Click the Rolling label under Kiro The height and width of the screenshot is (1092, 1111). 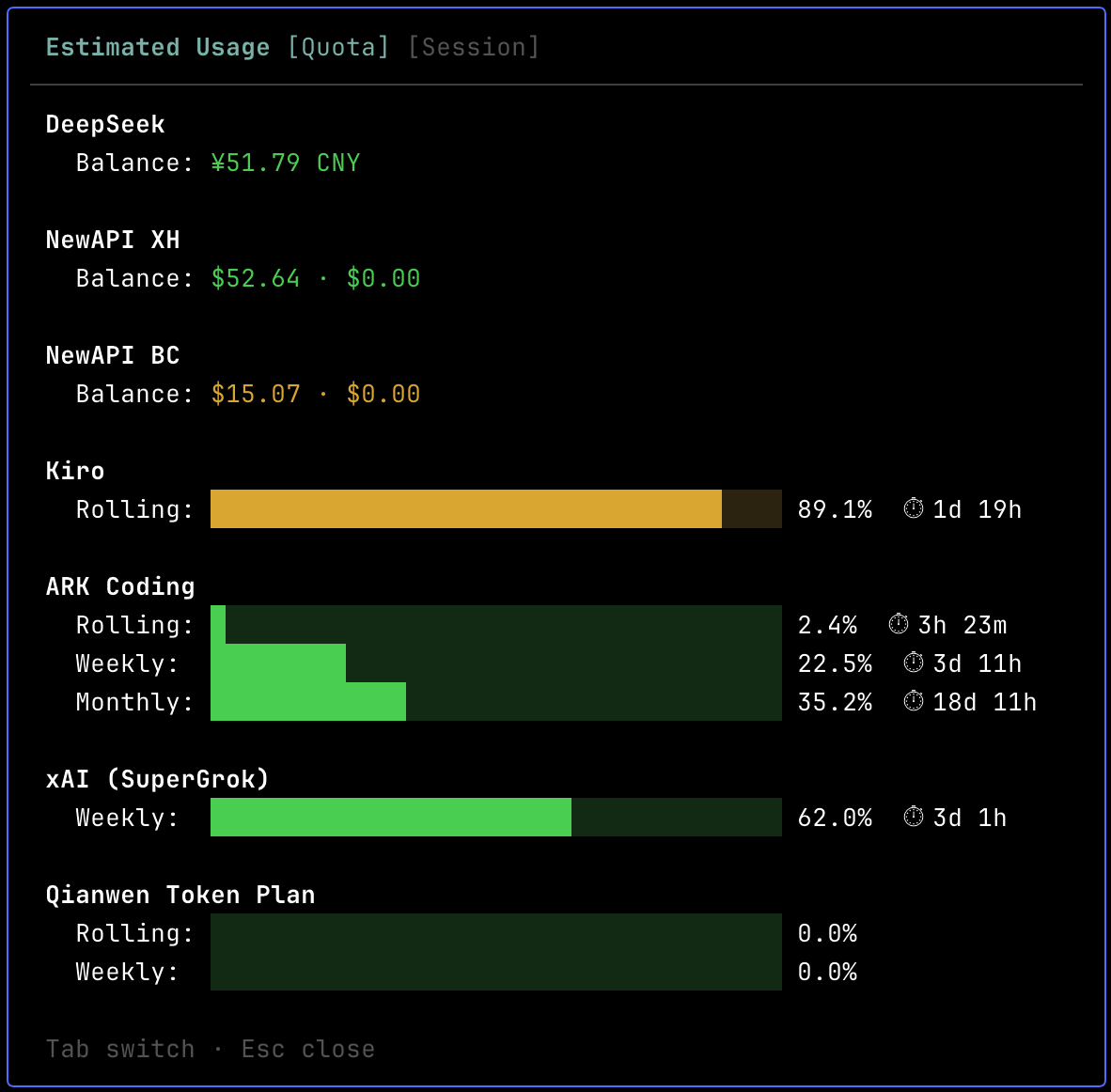(134, 509)
